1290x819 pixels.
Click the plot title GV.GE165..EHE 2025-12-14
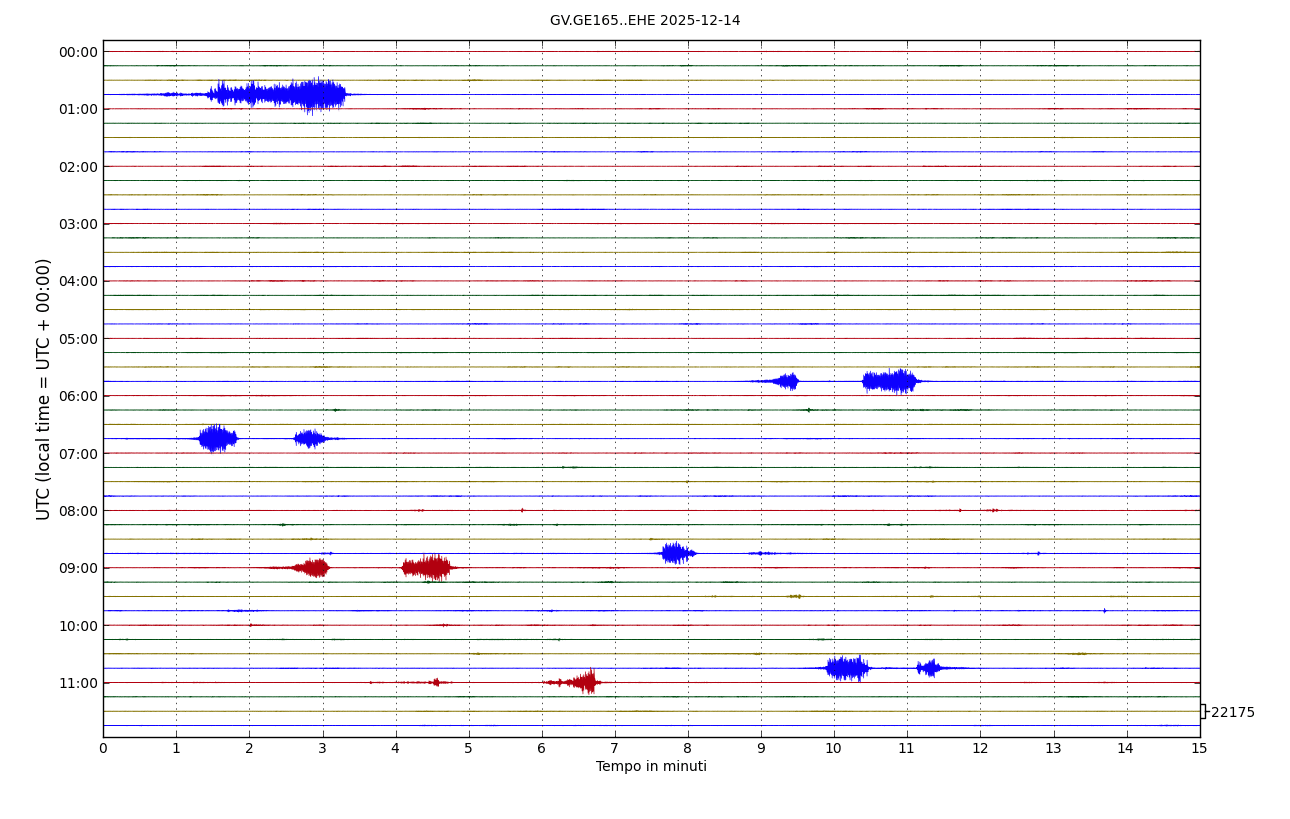(645, 21)
